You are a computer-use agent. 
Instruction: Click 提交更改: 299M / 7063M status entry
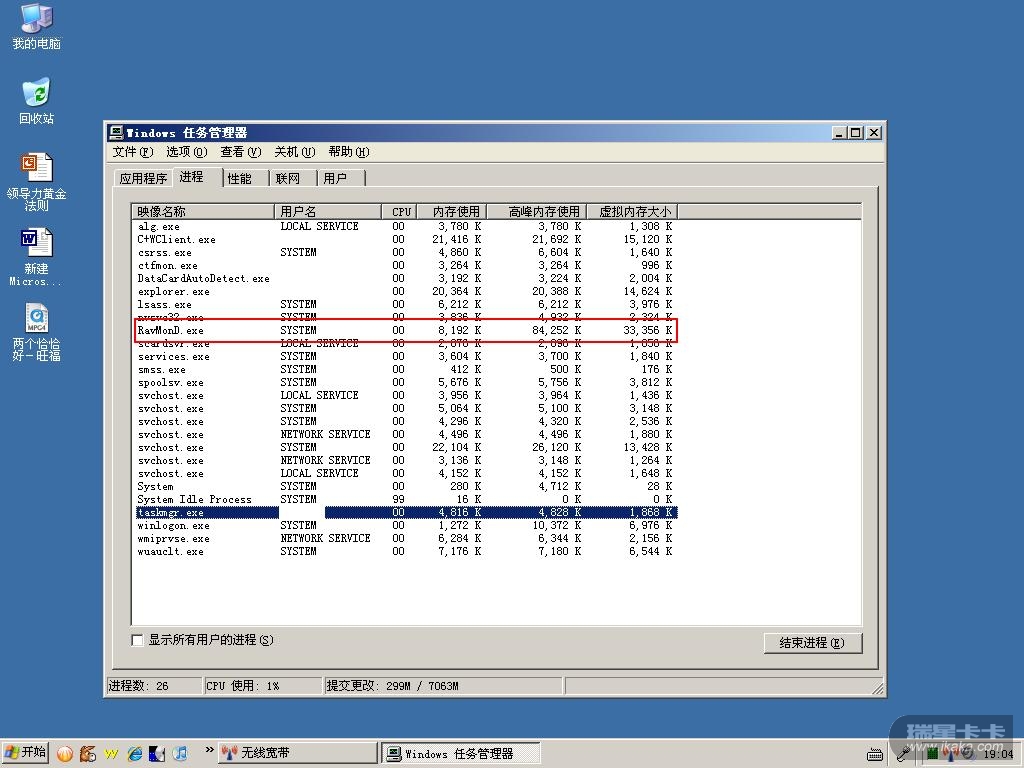pos(443,686)
